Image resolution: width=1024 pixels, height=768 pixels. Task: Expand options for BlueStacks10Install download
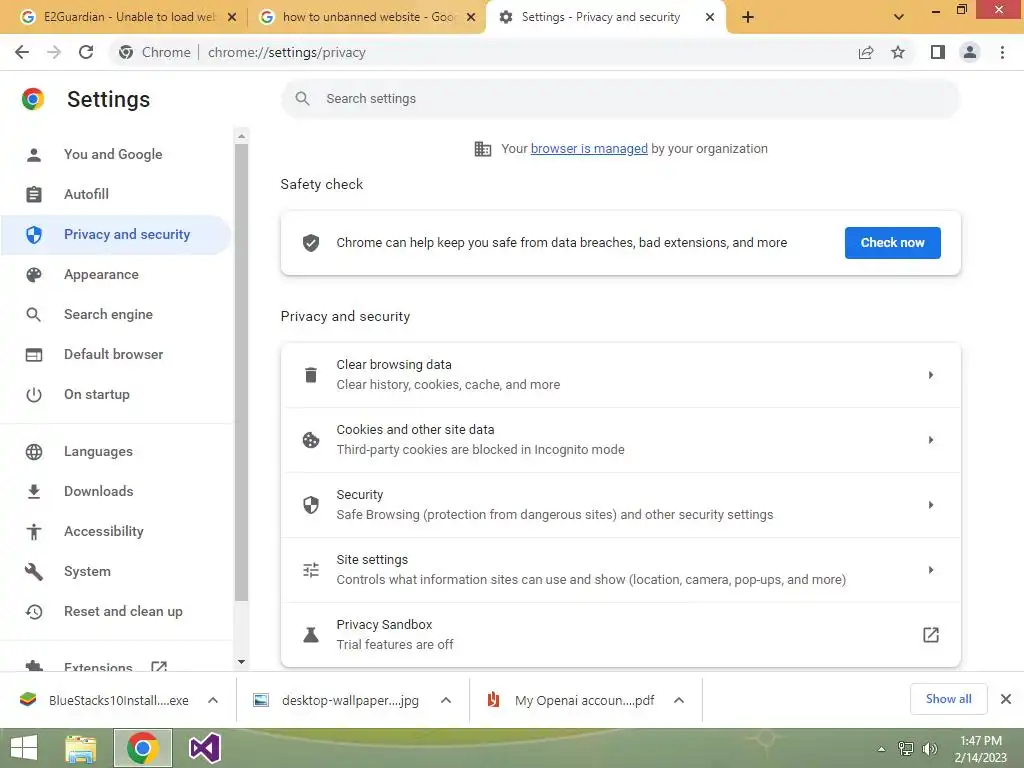[x=213, y=700]
